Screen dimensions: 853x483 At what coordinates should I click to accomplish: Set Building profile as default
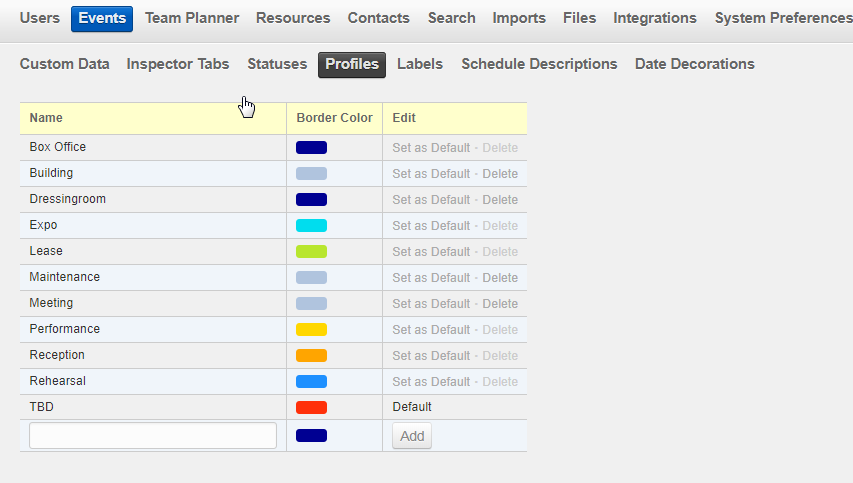point(430,174)
